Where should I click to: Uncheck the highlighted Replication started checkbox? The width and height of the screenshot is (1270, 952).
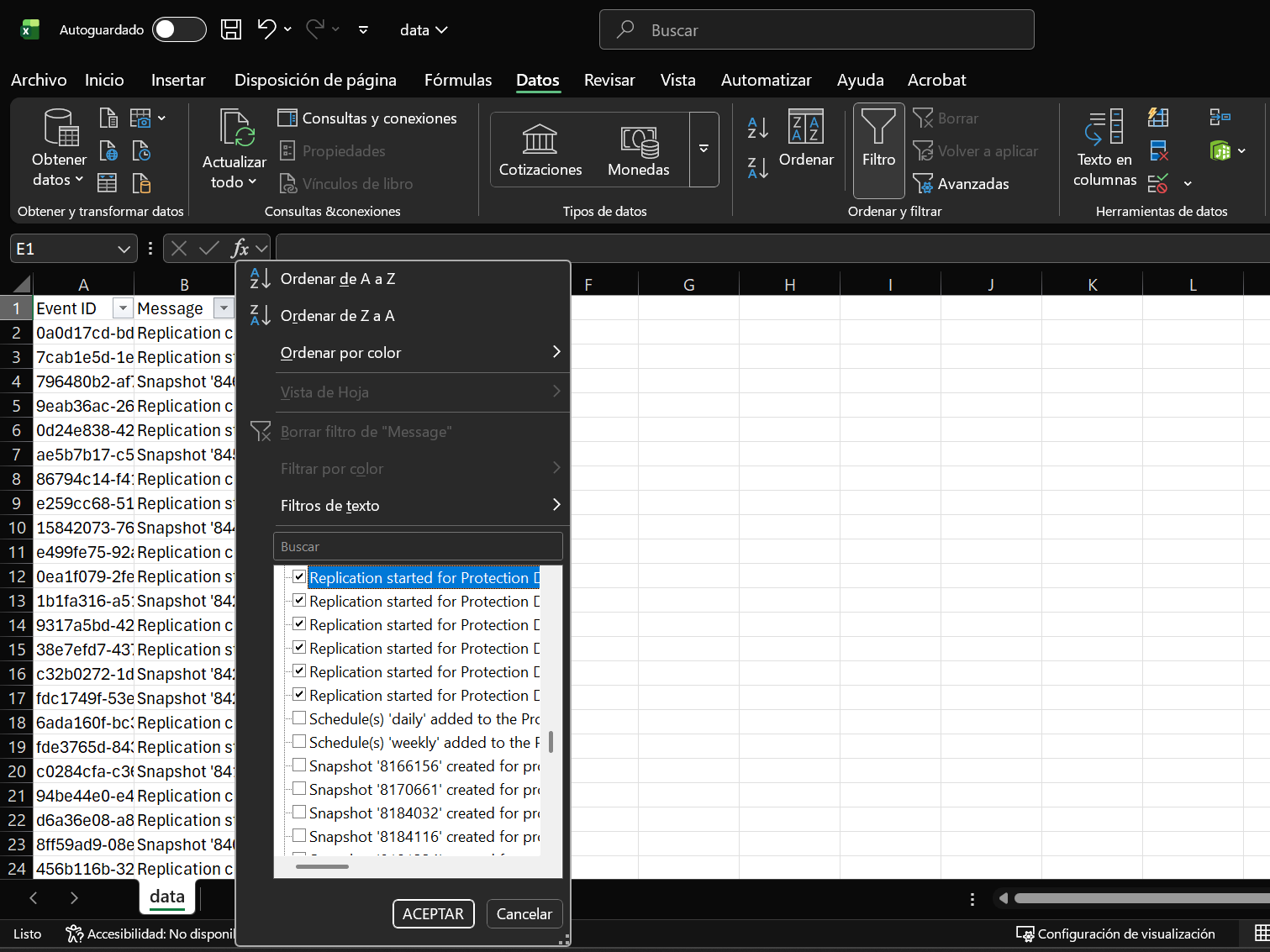coord(299,577)
